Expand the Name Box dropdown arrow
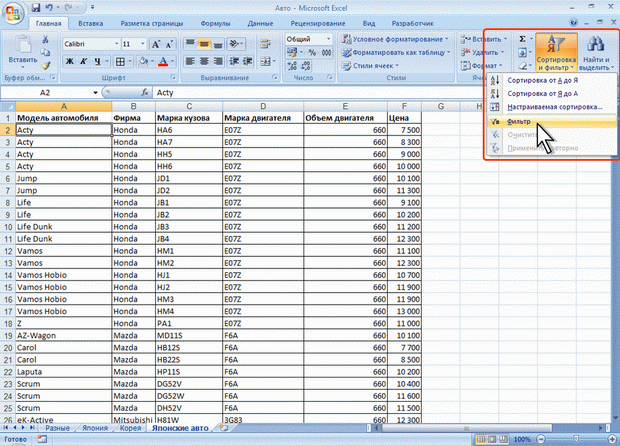Image resolution: width=620 pixels, height=446 pixels. (95, 93)
